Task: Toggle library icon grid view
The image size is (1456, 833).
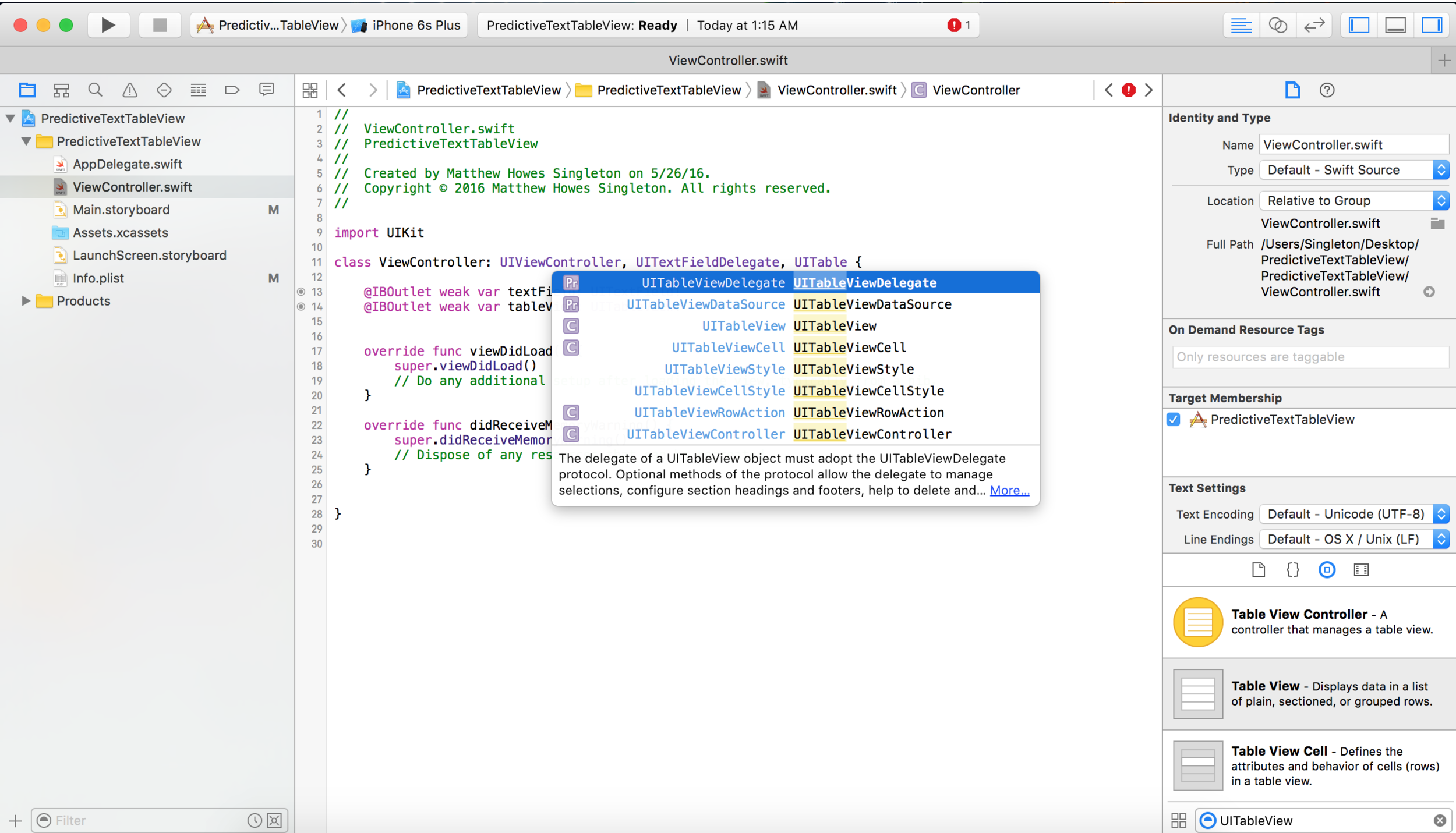Action: (x=1178, y=820)
